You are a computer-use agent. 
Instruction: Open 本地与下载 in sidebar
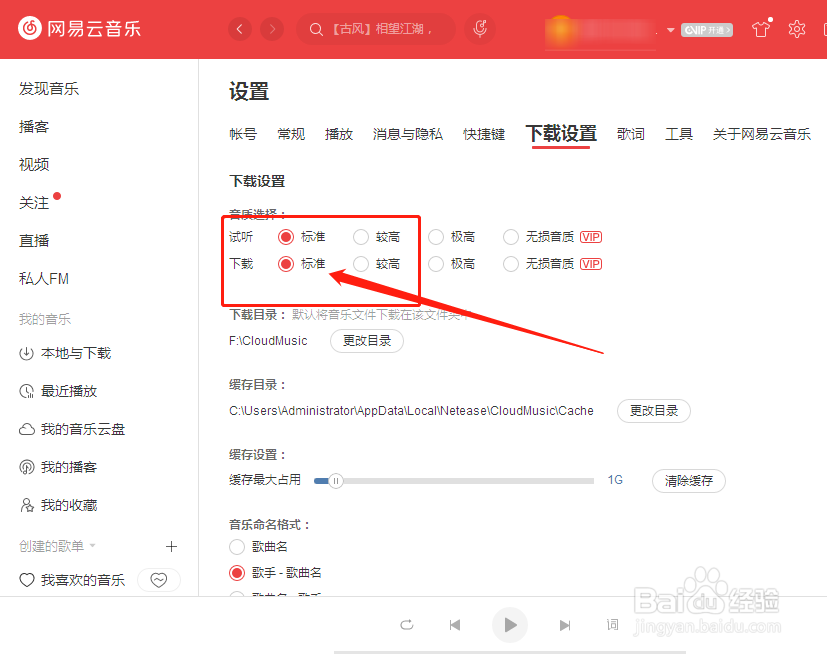point(65,353)
